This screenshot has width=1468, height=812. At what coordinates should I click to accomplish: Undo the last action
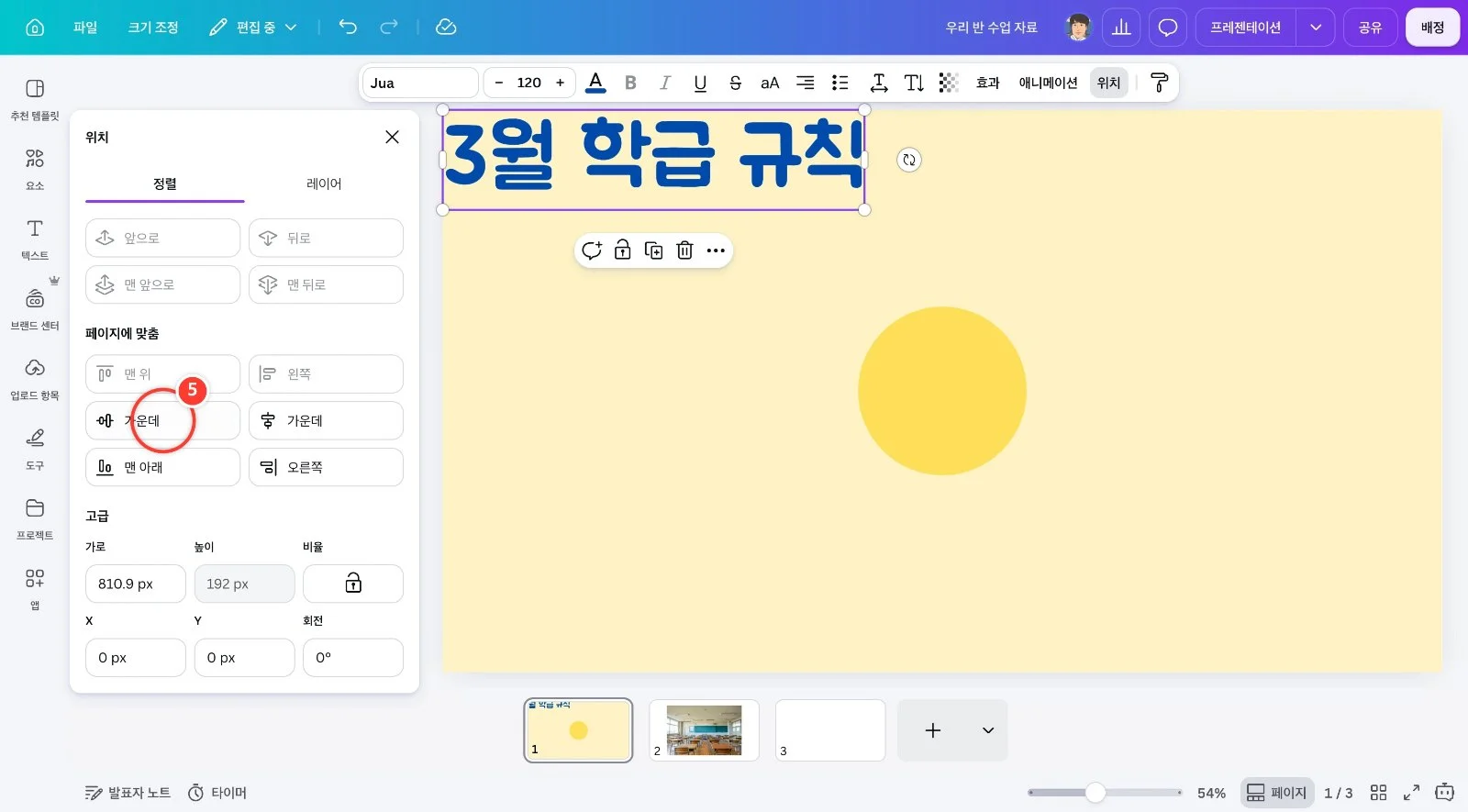(348, 28)
